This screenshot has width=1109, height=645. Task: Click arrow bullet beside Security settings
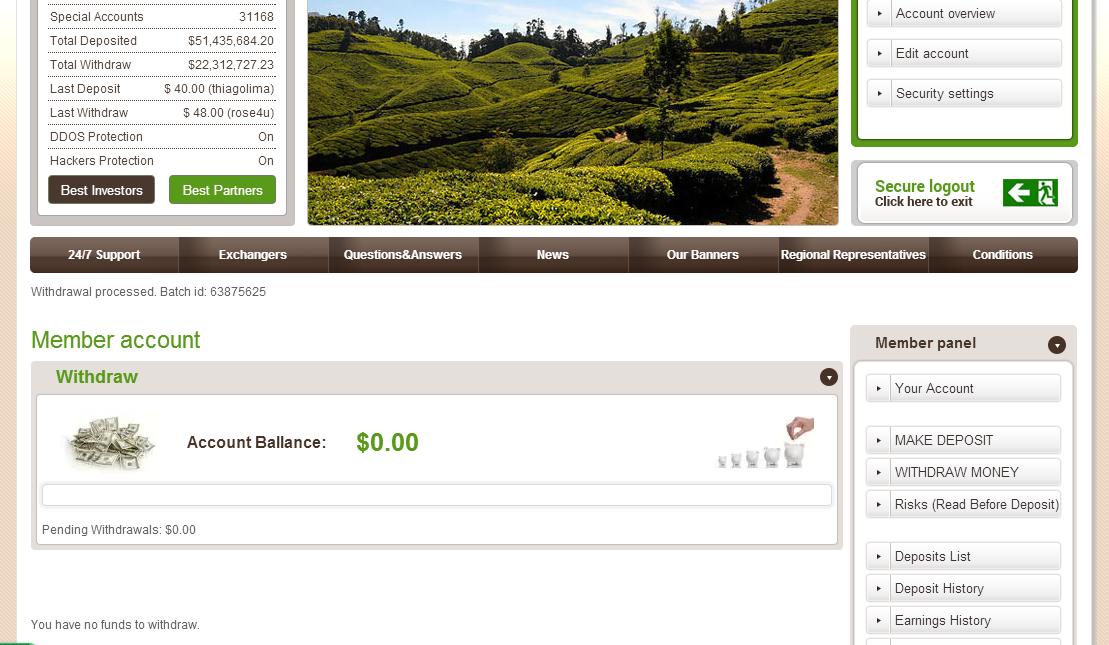(879, 93)
